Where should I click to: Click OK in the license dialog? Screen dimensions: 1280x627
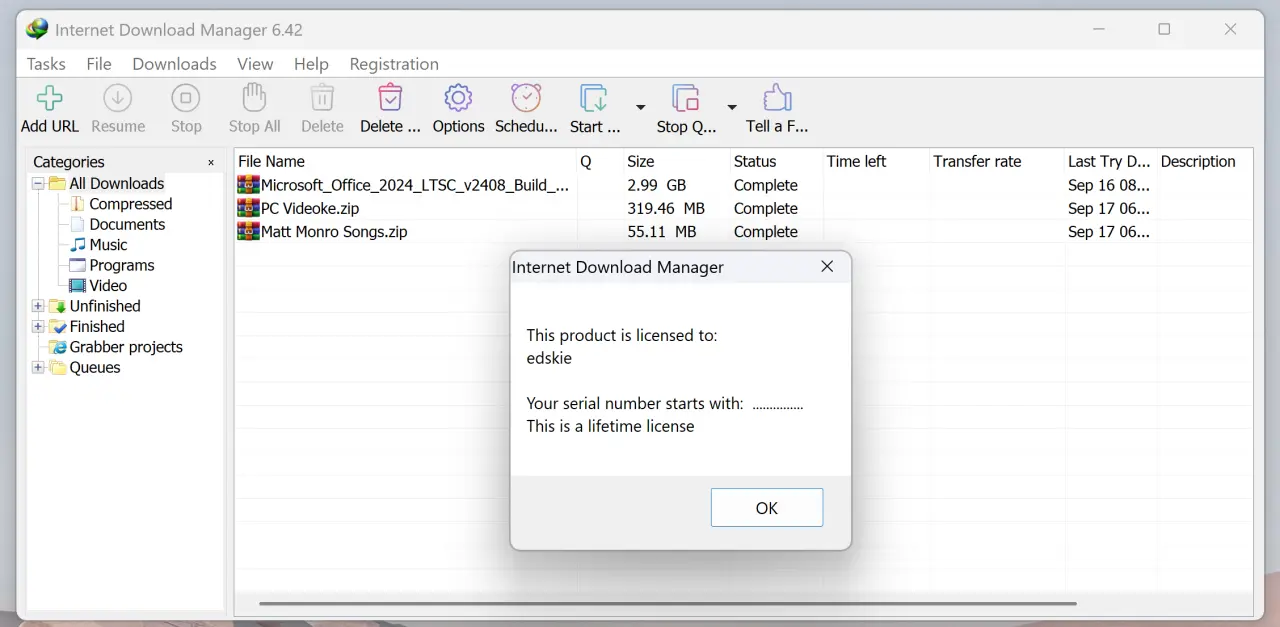tap(767, 508)
